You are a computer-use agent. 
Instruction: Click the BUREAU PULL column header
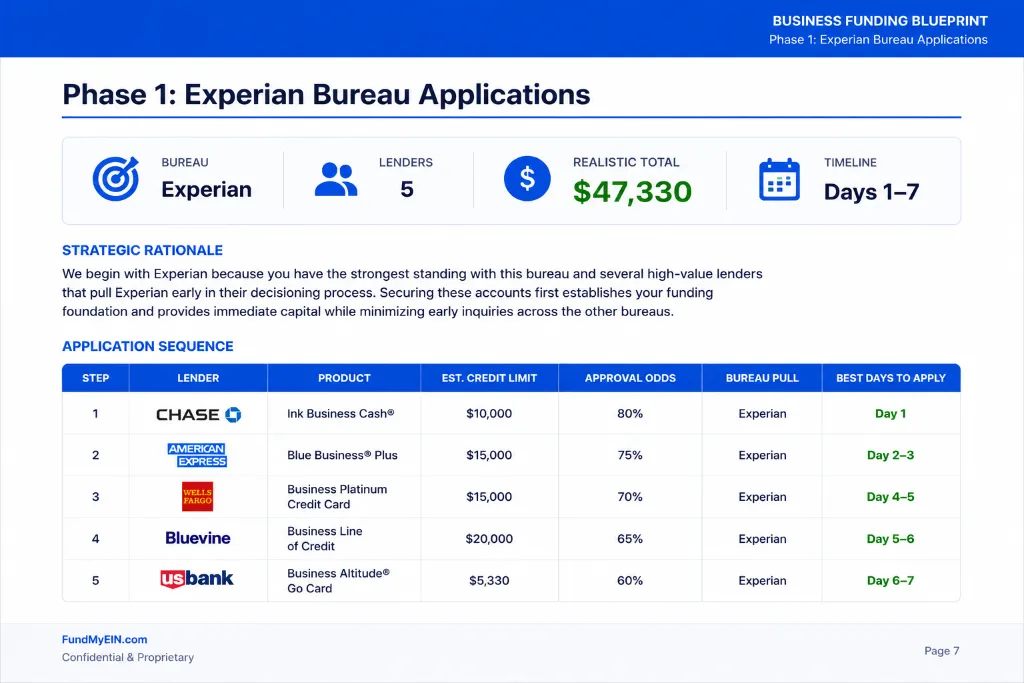[762, 378]
